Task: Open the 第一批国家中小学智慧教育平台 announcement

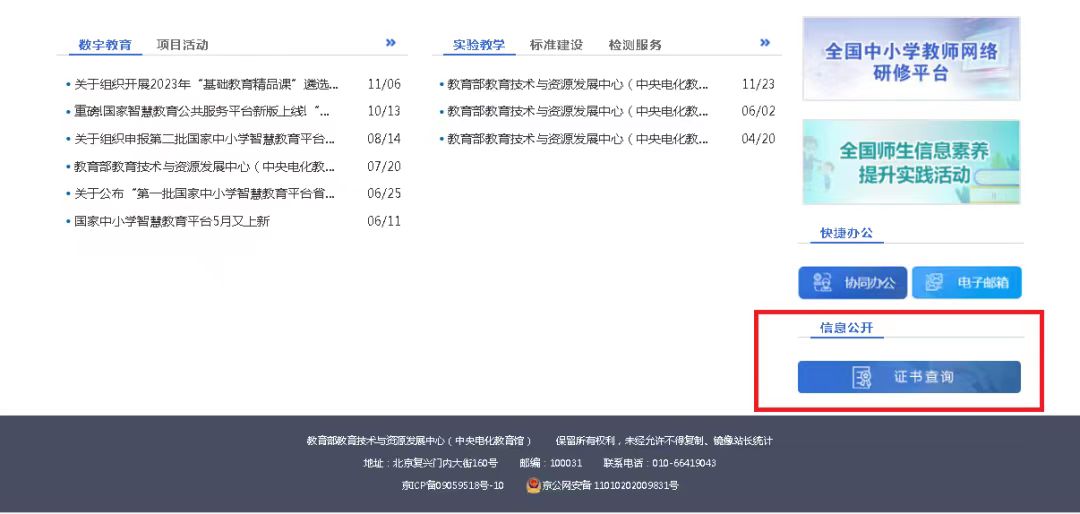Action: coord(205,194)
